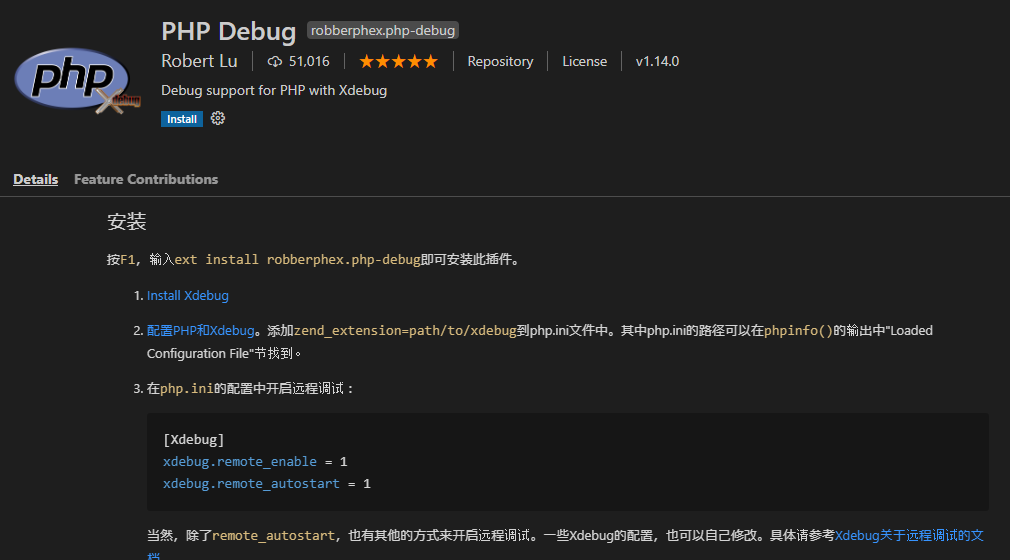This screenshot has width=1010, height=560.
Task: Open the 配置PHP和Xdebug link
Action: [x=200, y=331]
